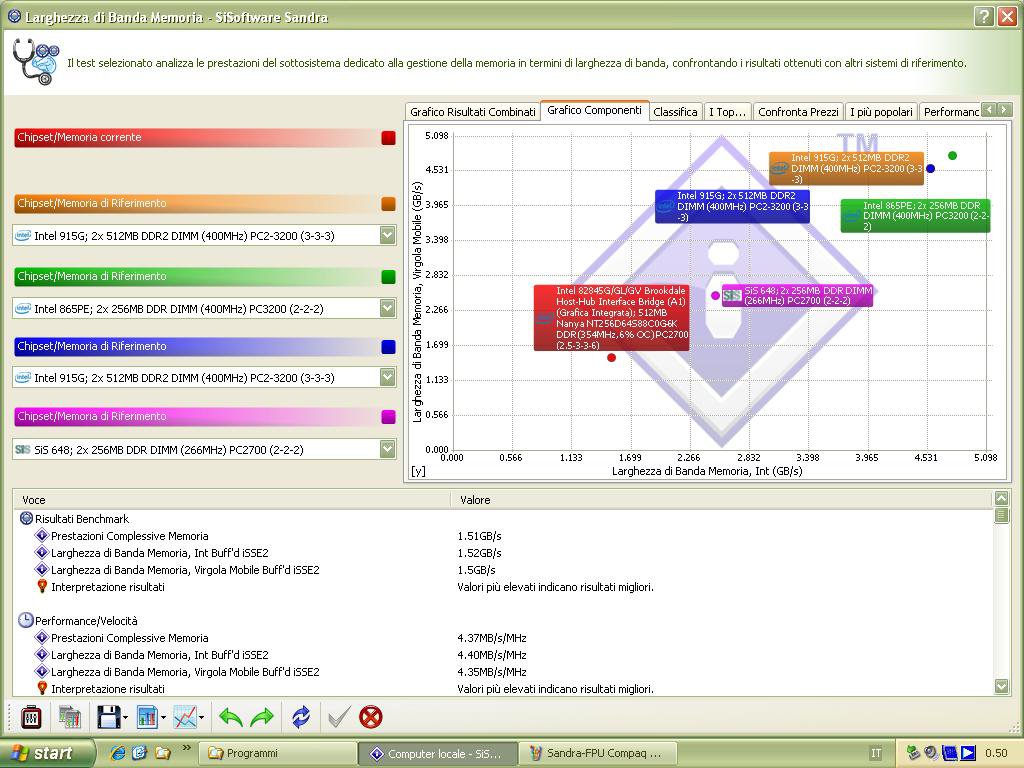Toggle the green reference chipset color box
The height and width of the screenshot is (768, 1024).
[388, 277]
